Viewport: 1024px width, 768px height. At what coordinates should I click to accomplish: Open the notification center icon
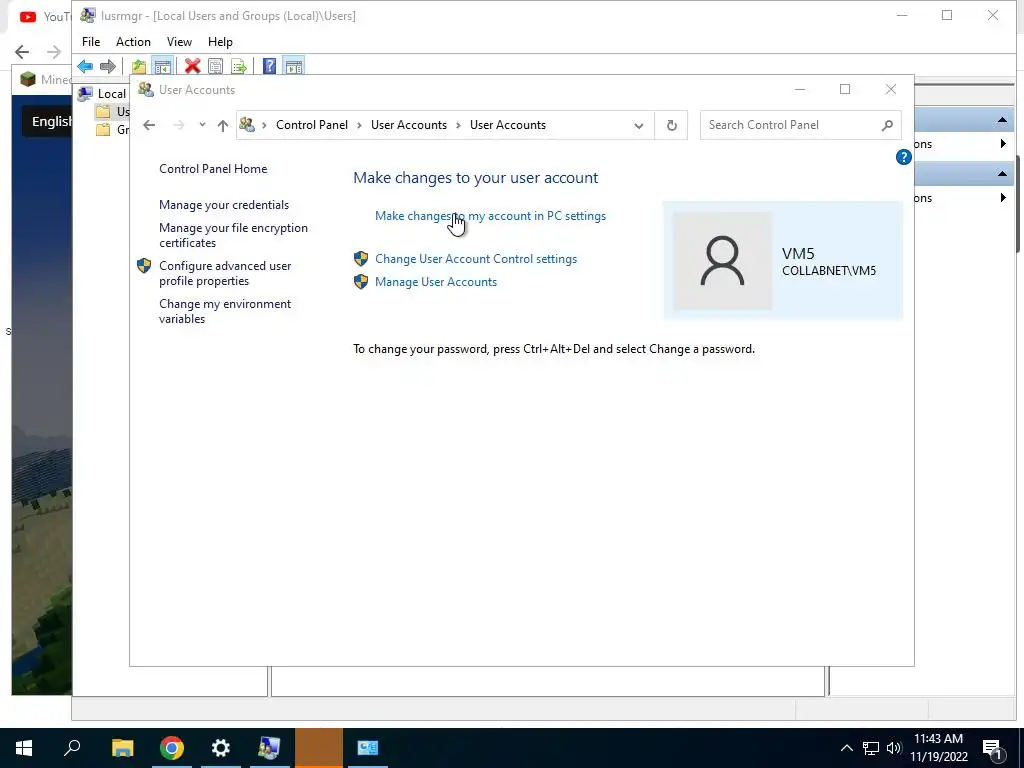click(x=993, y=748)
